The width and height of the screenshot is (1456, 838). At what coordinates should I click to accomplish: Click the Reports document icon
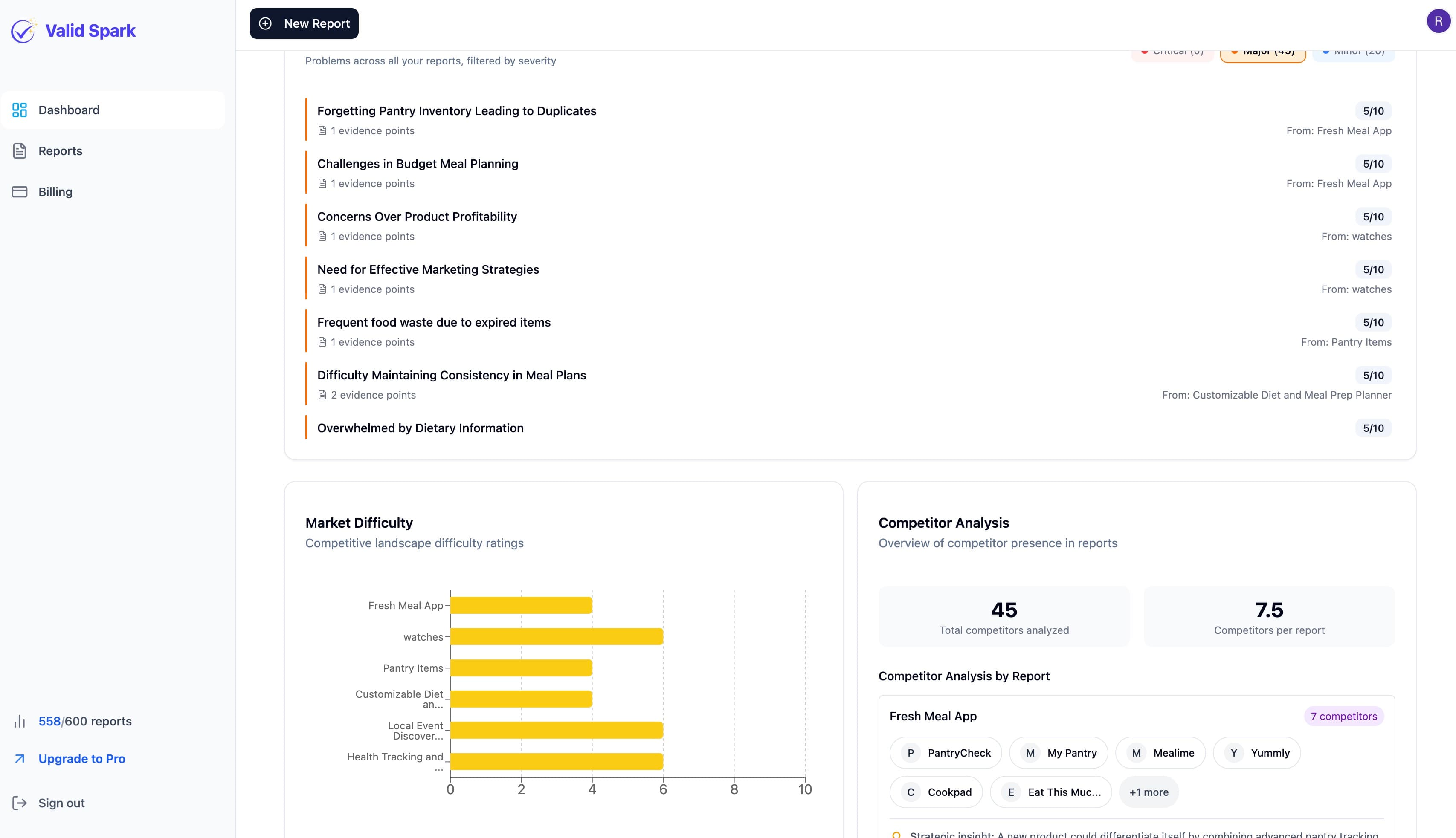(20, 150)
